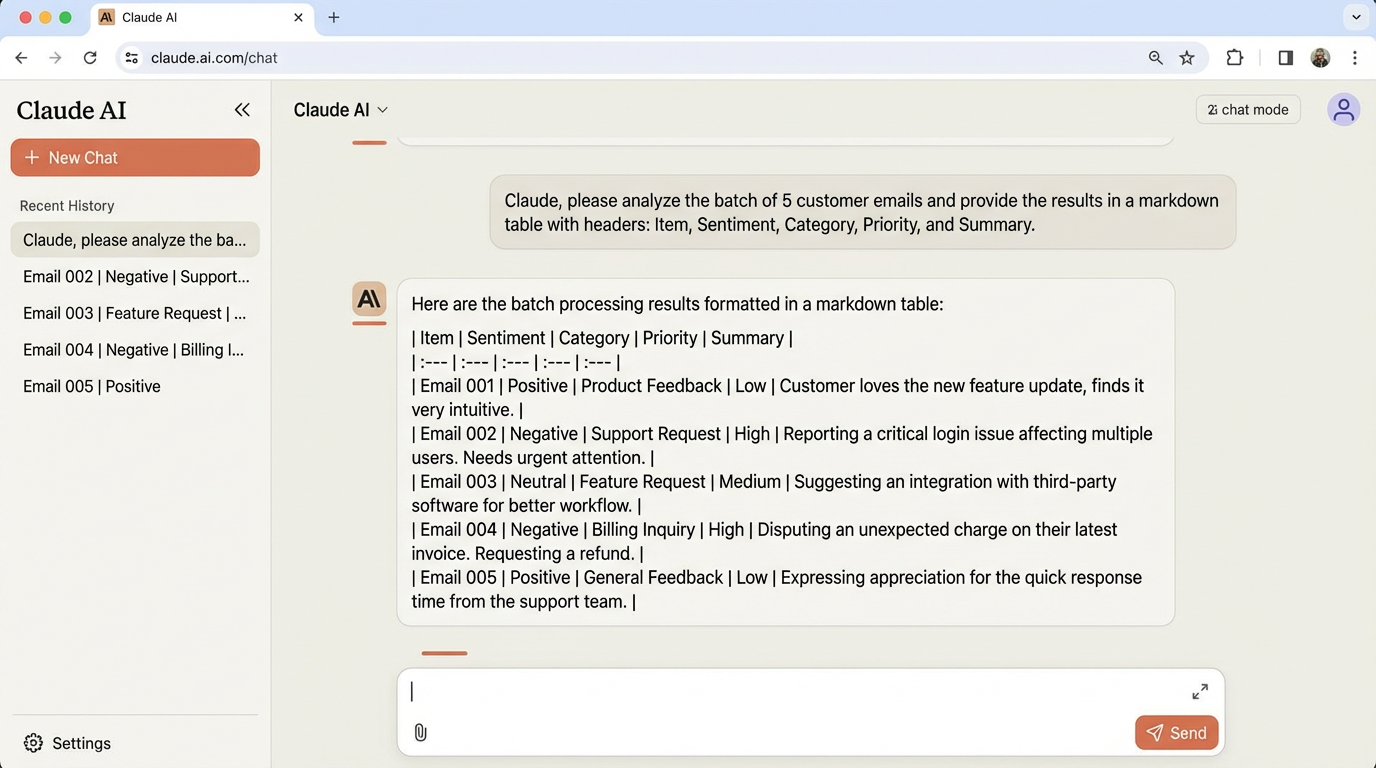Viewport: 1376px width, 768px height.
Task: Toggle the browser side panel
Action: [1286, 58]
